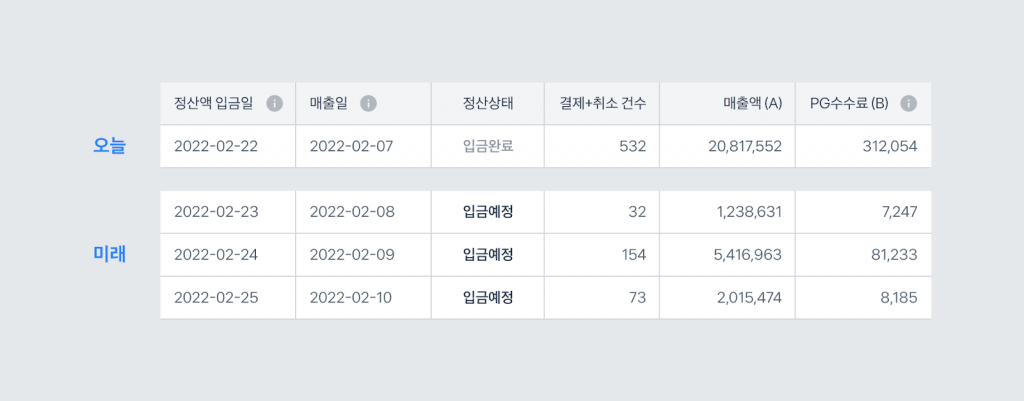Screen dimensions: 1024x401
Task: Click info icon beside PG수수료 (B)
Action: [x=908, y=103]
